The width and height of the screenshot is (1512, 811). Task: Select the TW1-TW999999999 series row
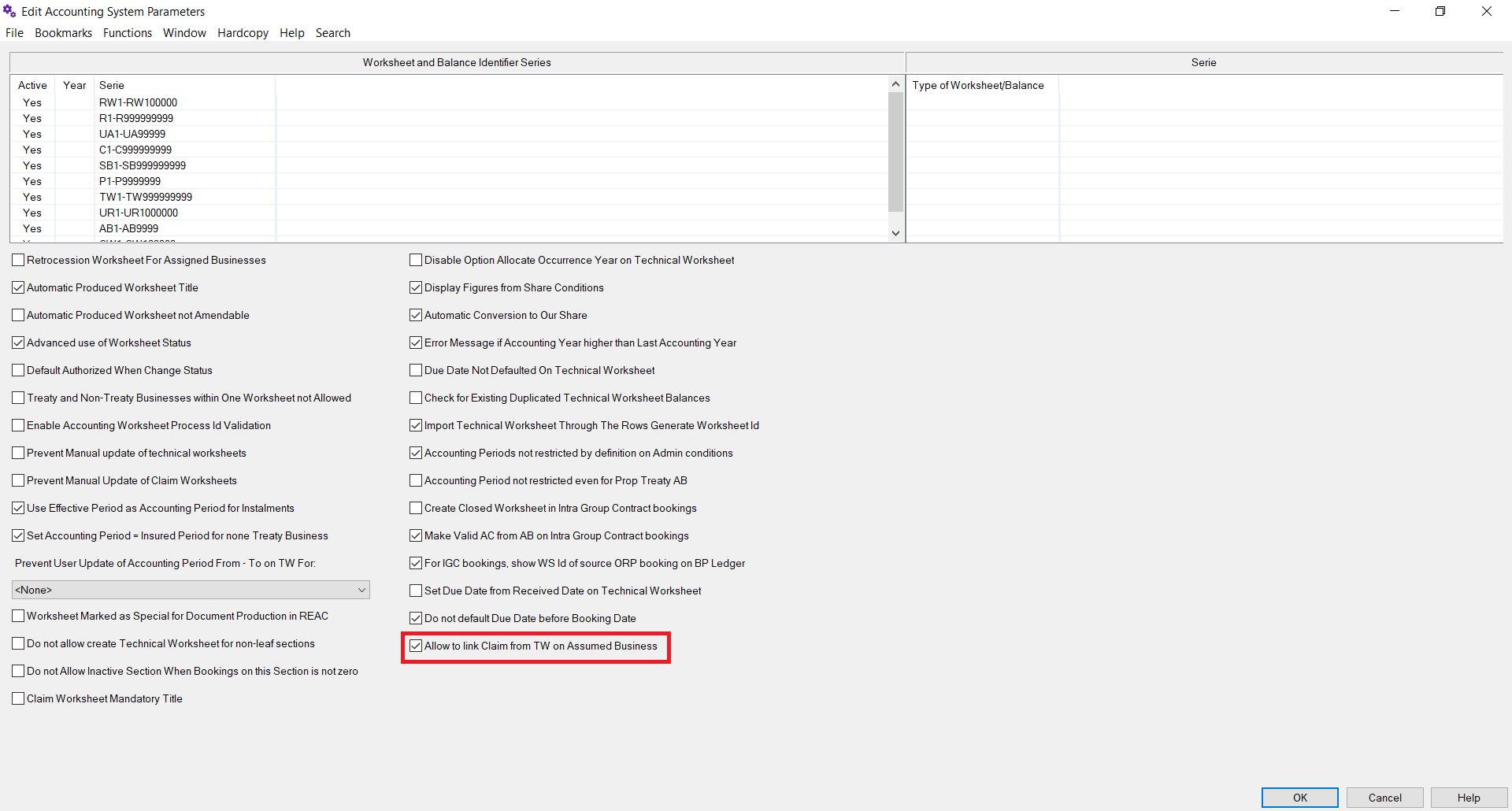[x=145, y=197]
